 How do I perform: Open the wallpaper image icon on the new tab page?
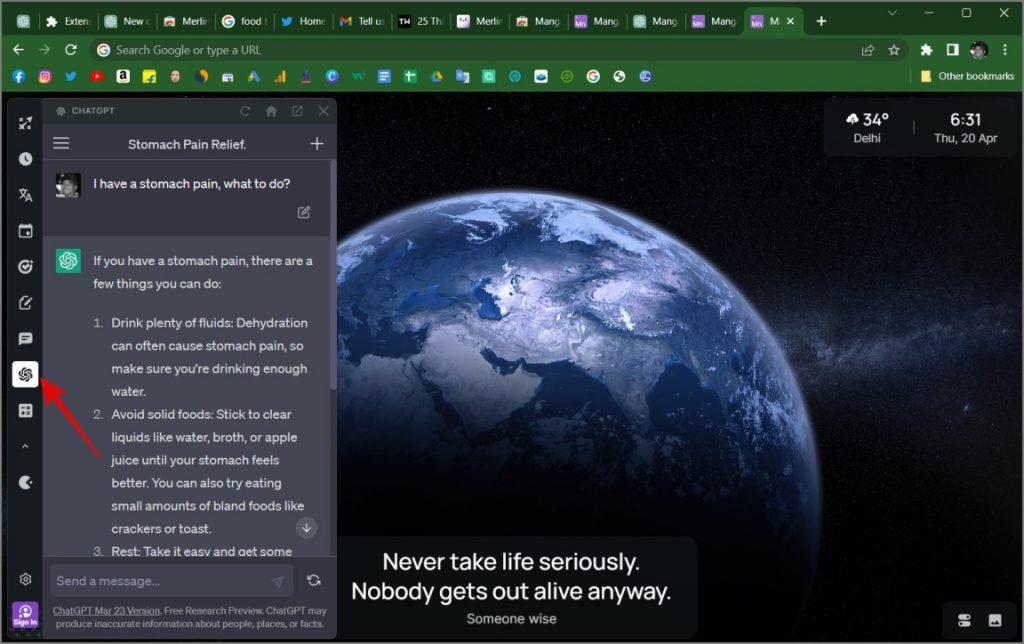tap(995, 620)
